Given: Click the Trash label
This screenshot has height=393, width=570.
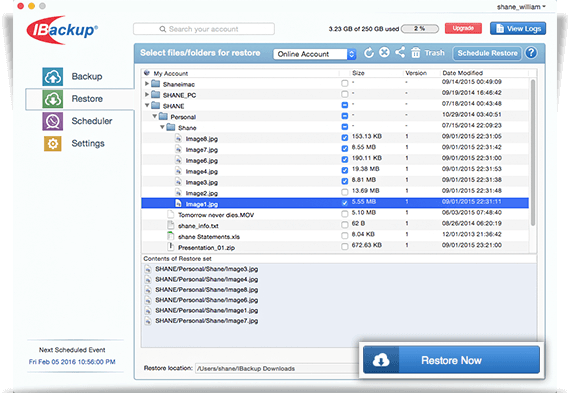Looking at the screenshot, I should click(x=435, y=53).
